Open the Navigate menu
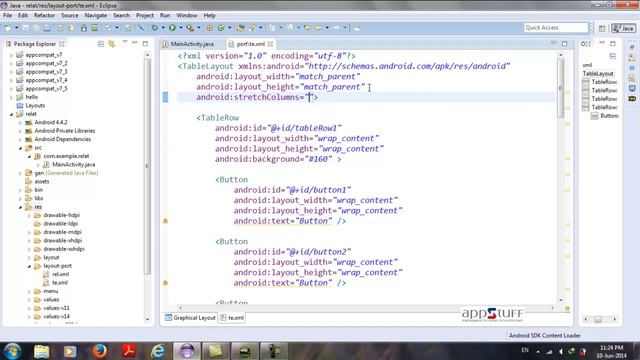The width and height of the screenshot is (640, 360). tap(96, 16)
